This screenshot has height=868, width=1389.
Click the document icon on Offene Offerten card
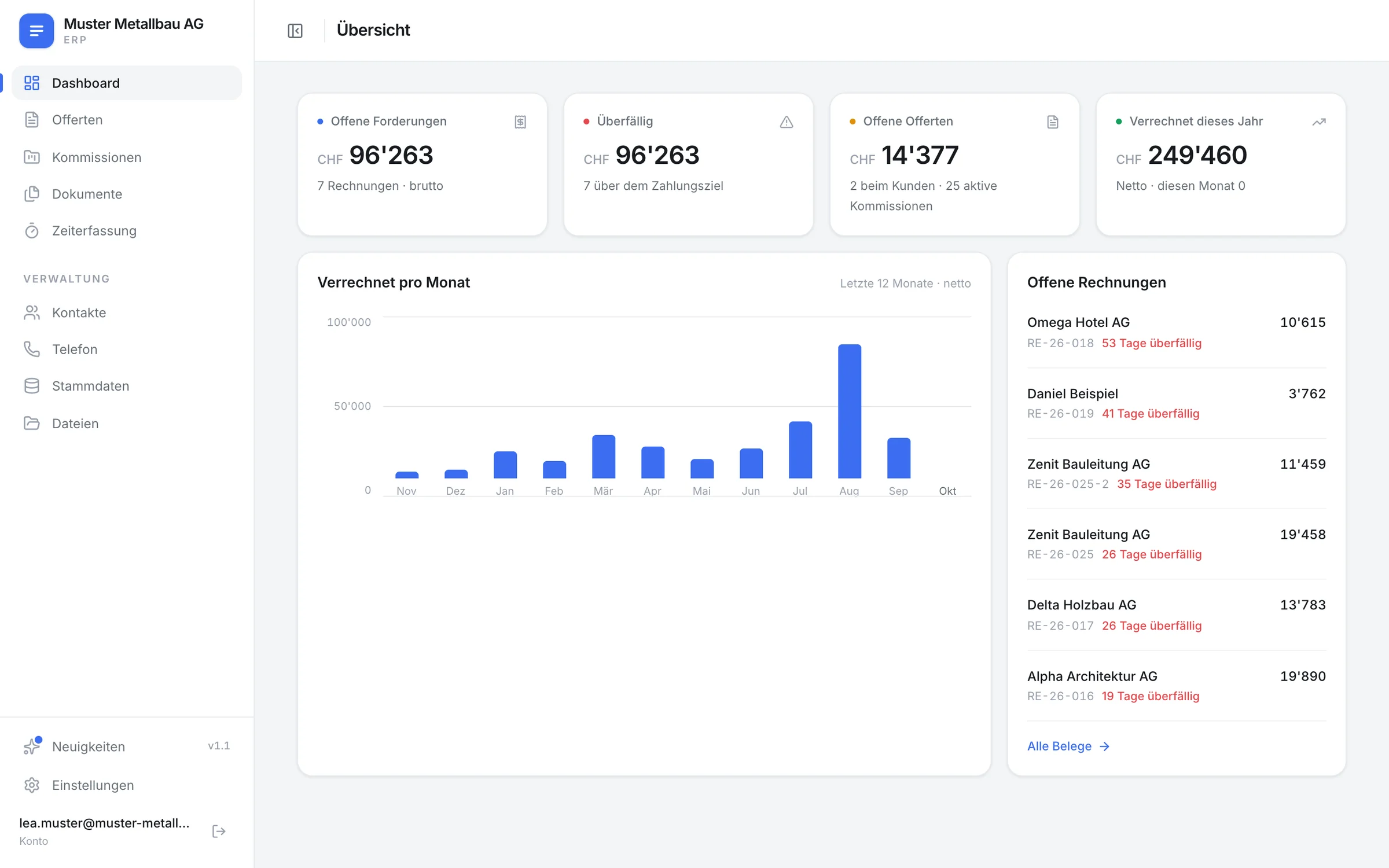(1053, 122)
